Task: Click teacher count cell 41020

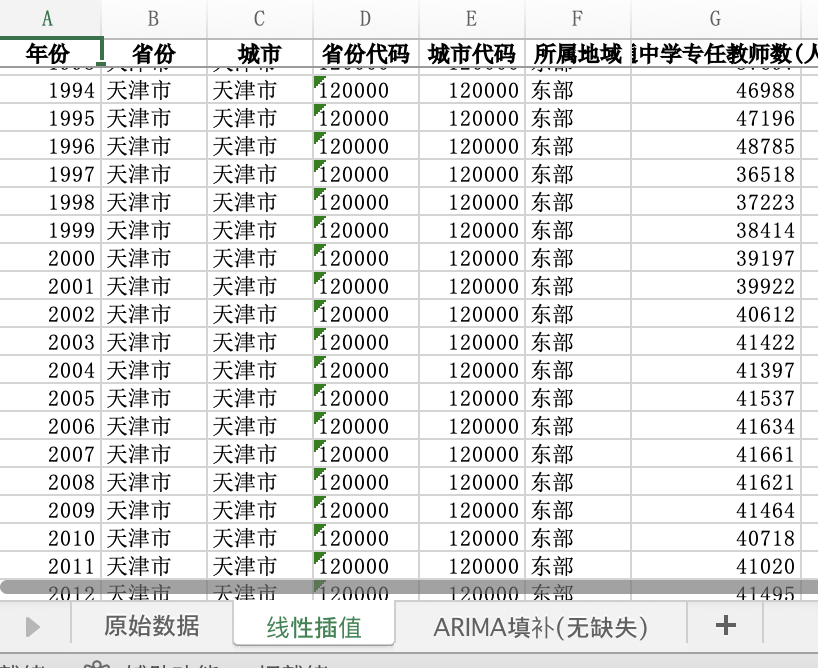Action: (x=716, y=566)
